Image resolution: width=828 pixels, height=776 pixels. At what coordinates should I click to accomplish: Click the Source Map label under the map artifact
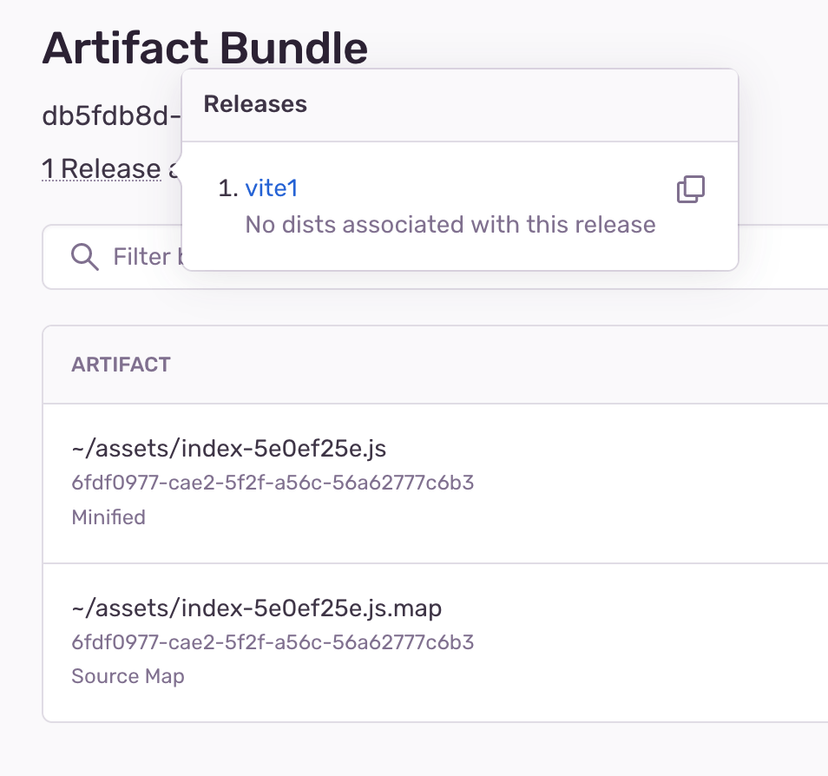pyautogui.click(x=127, y=676)
